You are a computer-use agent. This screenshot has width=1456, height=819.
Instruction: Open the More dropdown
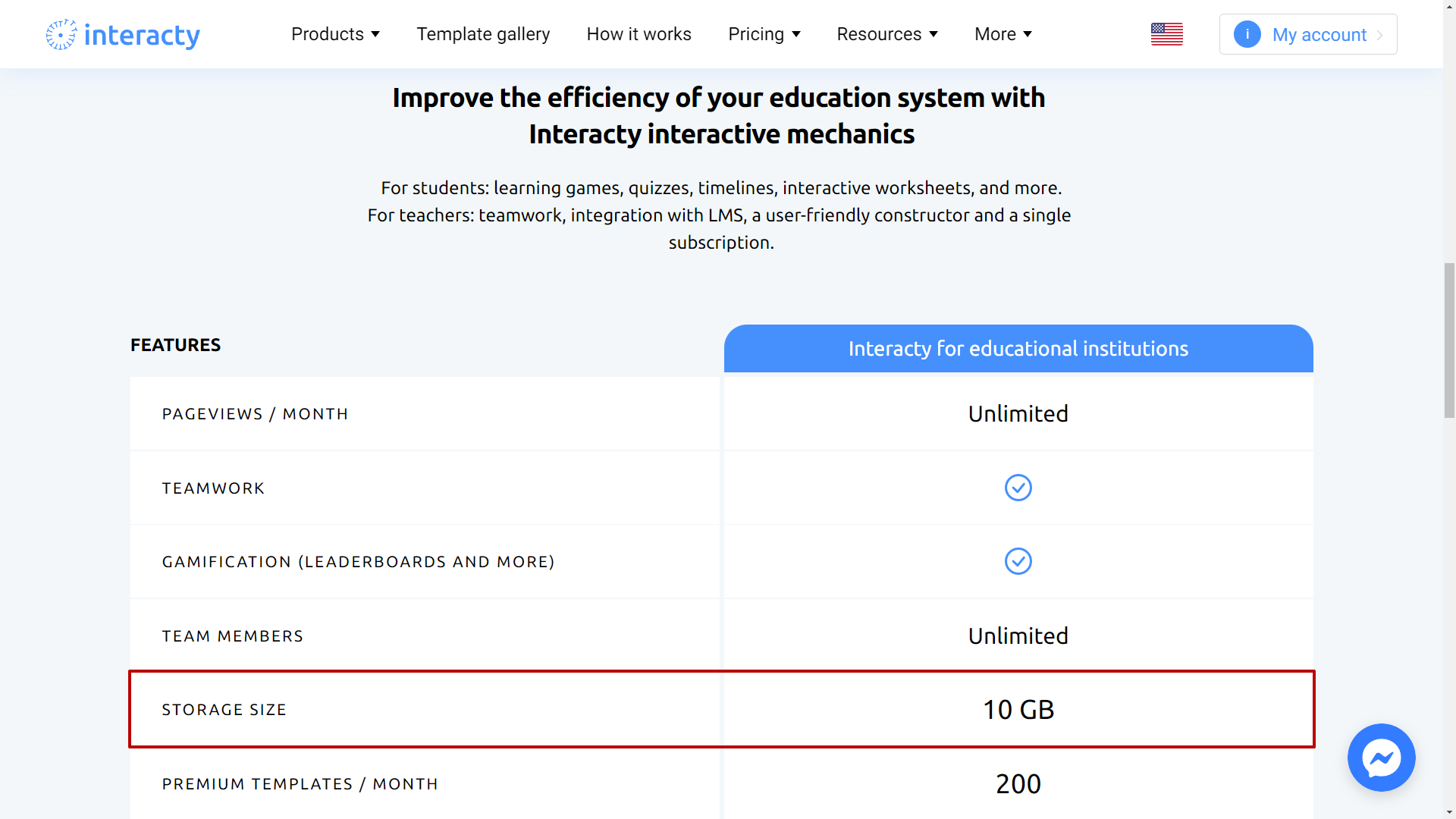[x=1003, y=34]
